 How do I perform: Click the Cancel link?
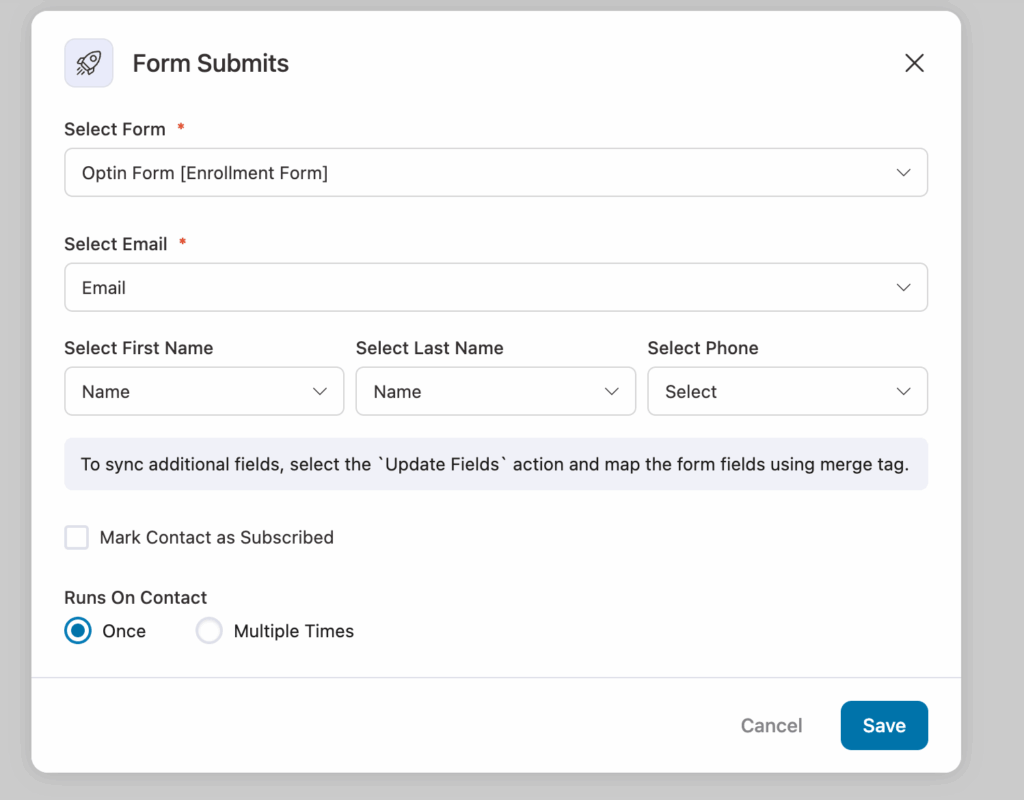[x=771, y=725]
